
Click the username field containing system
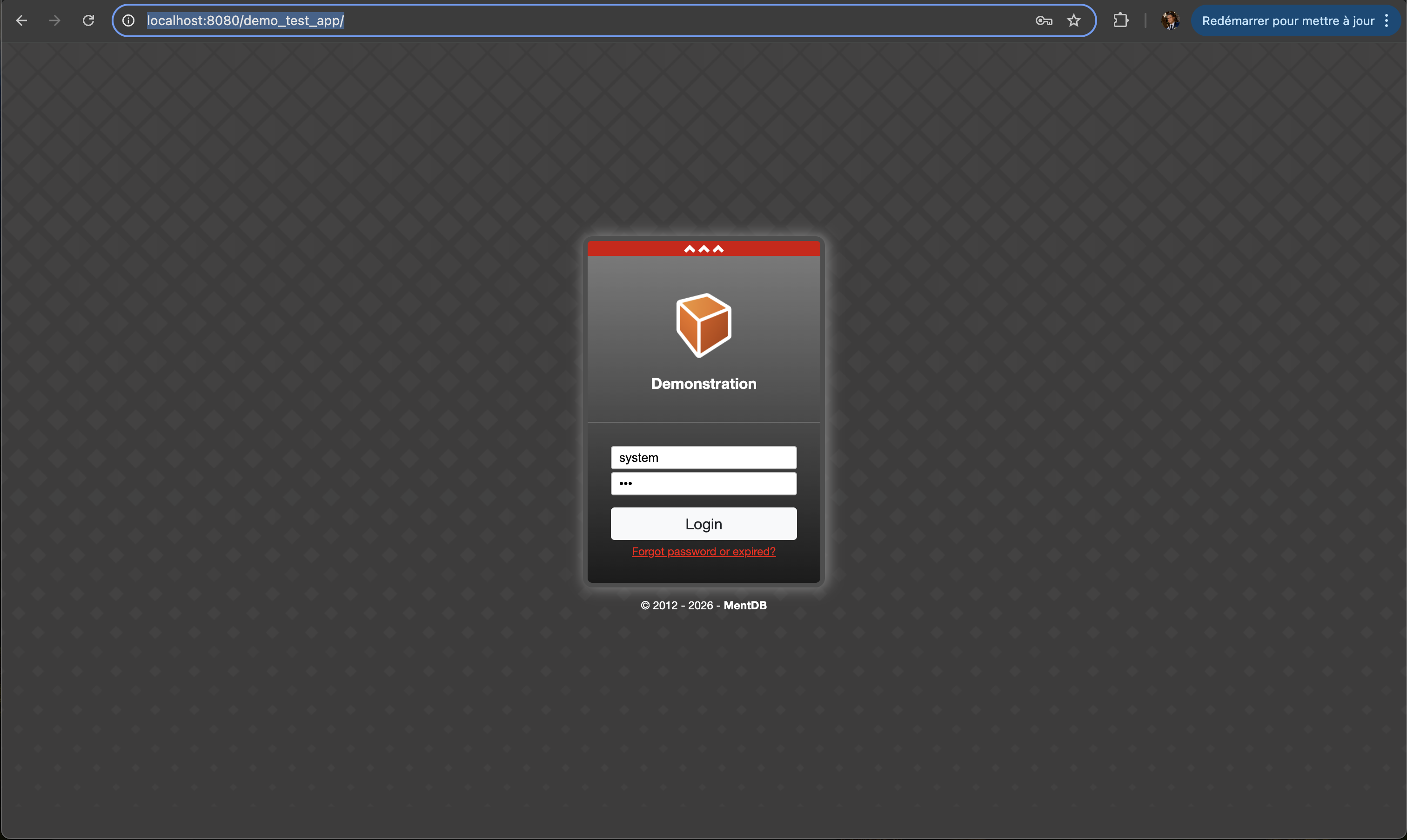(x=703, y=457)
